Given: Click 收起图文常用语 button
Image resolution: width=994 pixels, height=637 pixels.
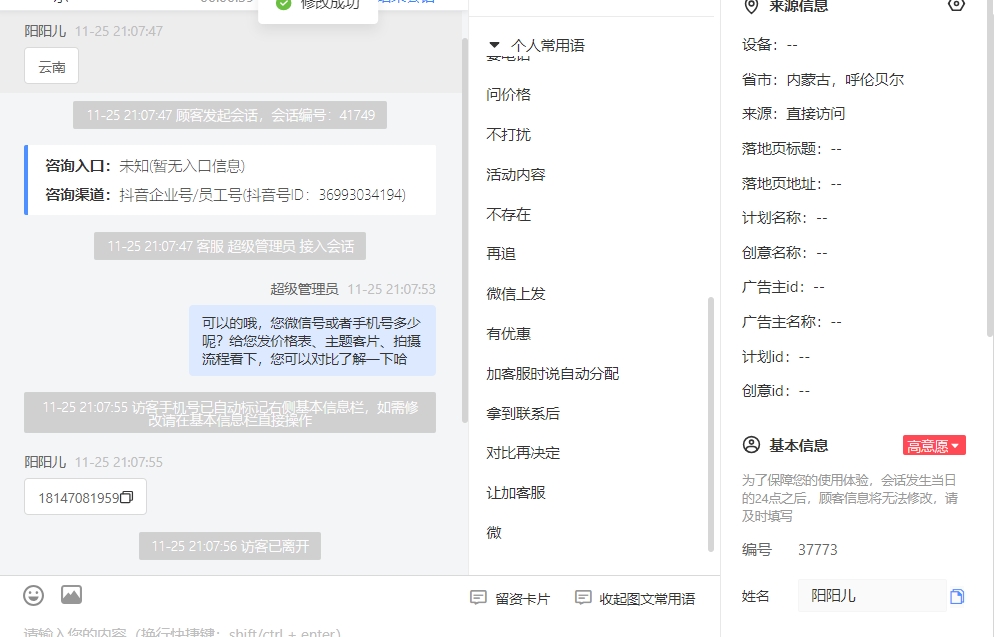Looking at the screenshot, I should pyautogui.click(x=635, y=598).
